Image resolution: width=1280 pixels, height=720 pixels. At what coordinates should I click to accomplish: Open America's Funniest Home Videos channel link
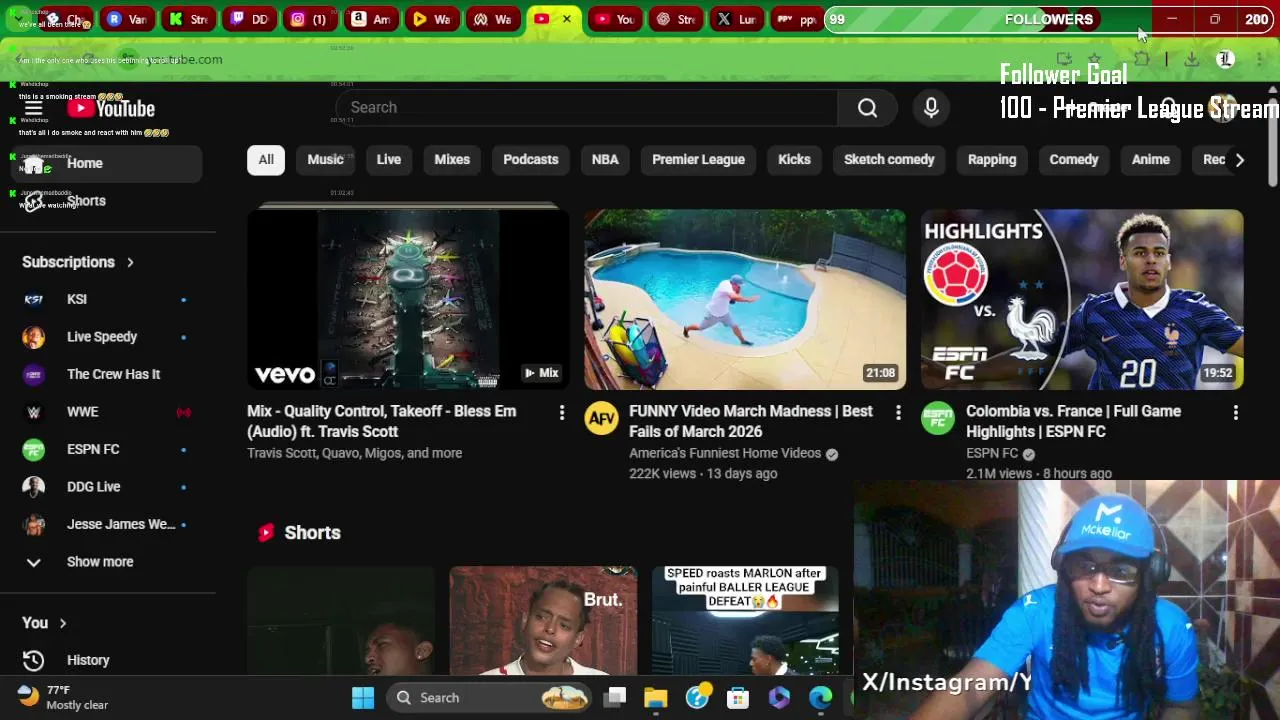click(725, 453)
